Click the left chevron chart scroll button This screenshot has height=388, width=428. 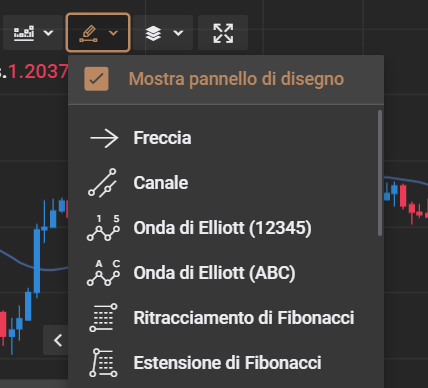[58, 340]
